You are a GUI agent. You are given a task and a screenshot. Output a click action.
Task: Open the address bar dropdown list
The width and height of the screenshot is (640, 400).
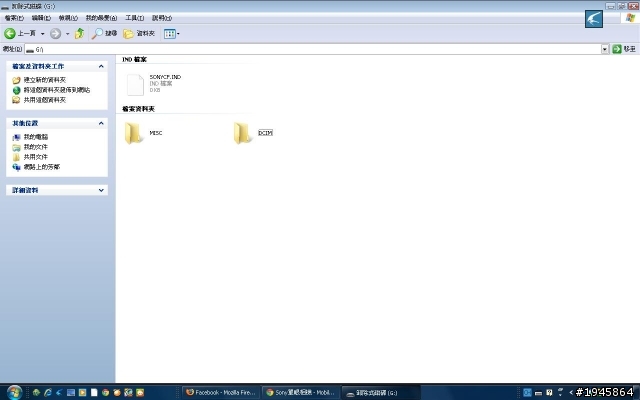pyautogui.click(x=604, y=49)
